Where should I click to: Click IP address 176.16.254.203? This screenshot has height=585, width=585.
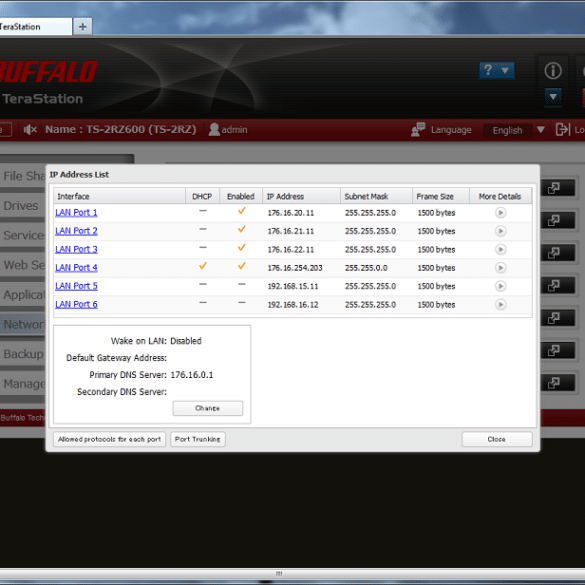tap(295, 268)
